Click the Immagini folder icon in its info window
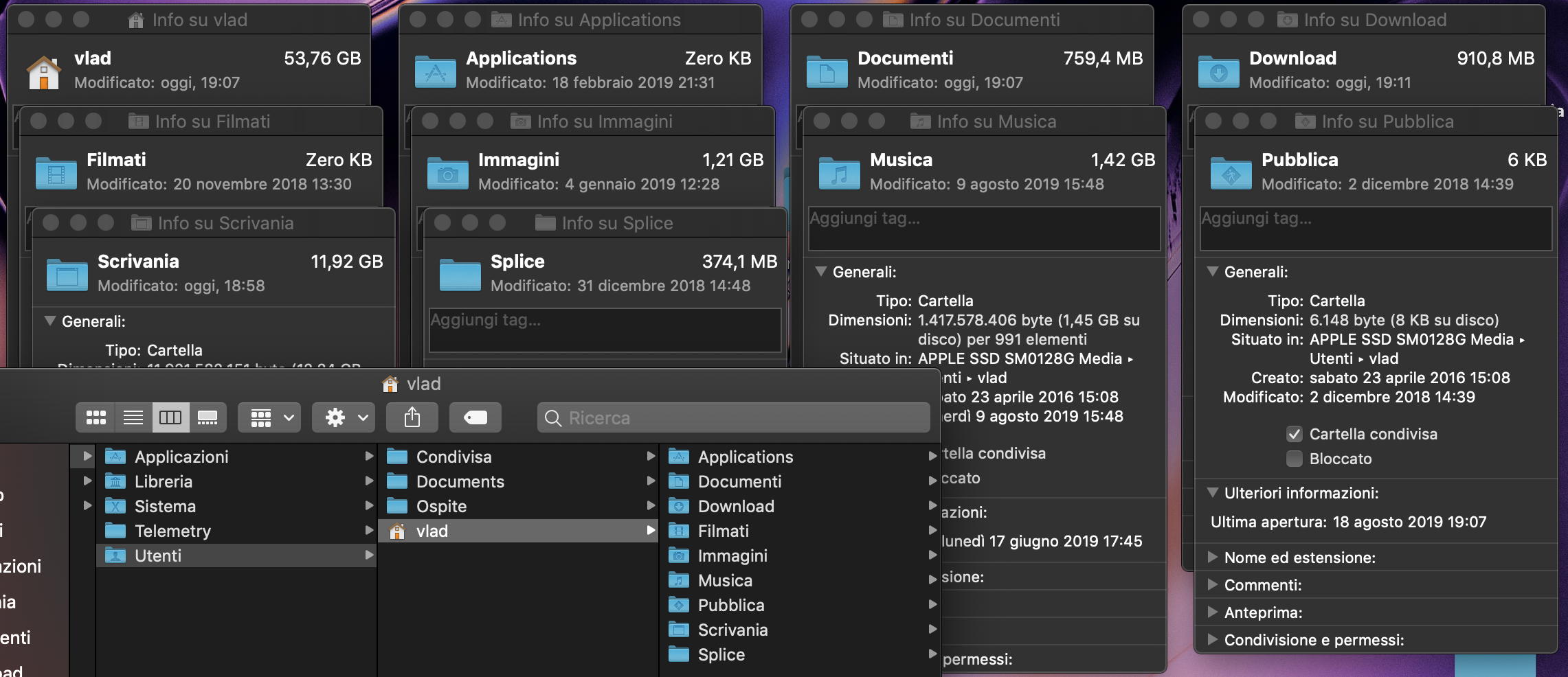1568x677 pixels. [448, 173]
